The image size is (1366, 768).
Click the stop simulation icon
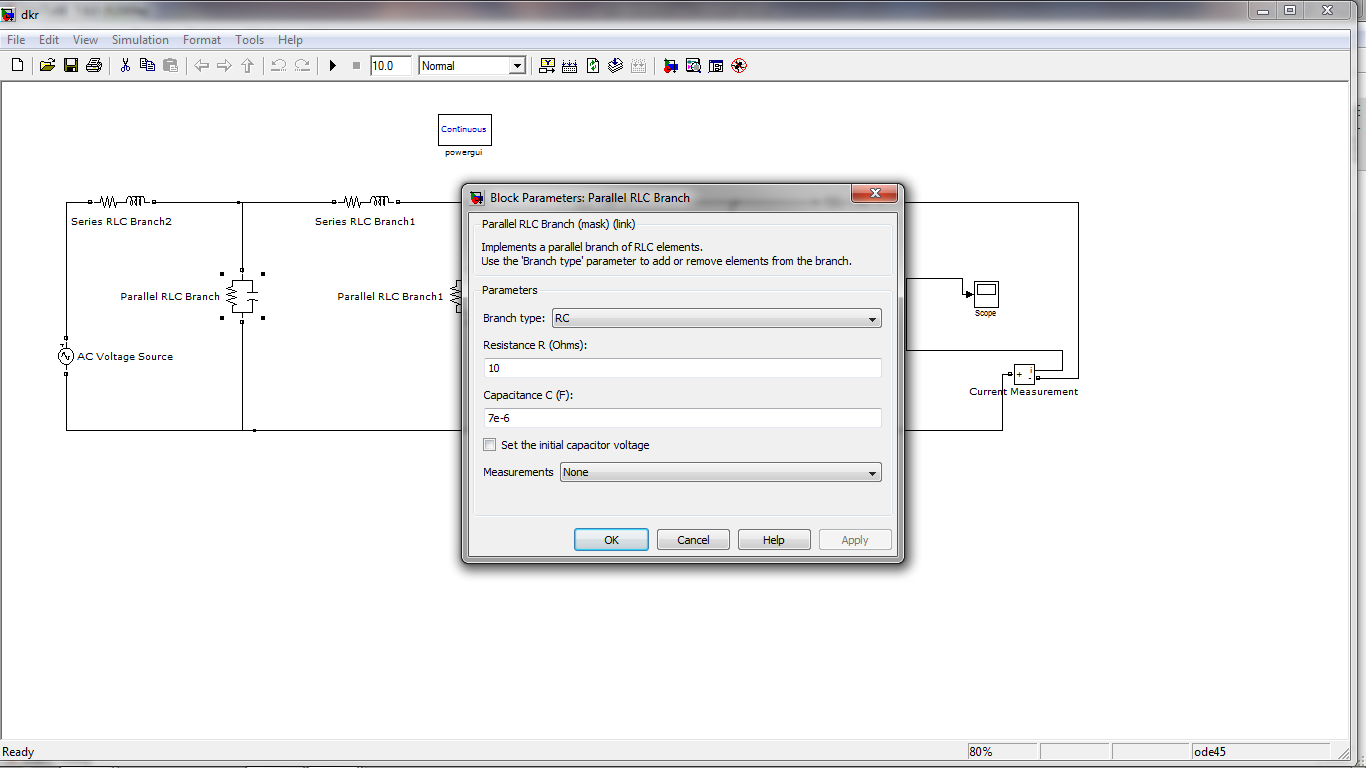click(355, 65)
